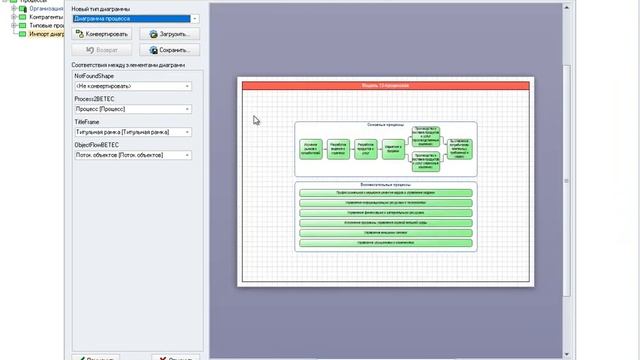Select the Управление финансовыми и материальными ресурсами bar
The image size is (640, 360).
coord(386,213)
